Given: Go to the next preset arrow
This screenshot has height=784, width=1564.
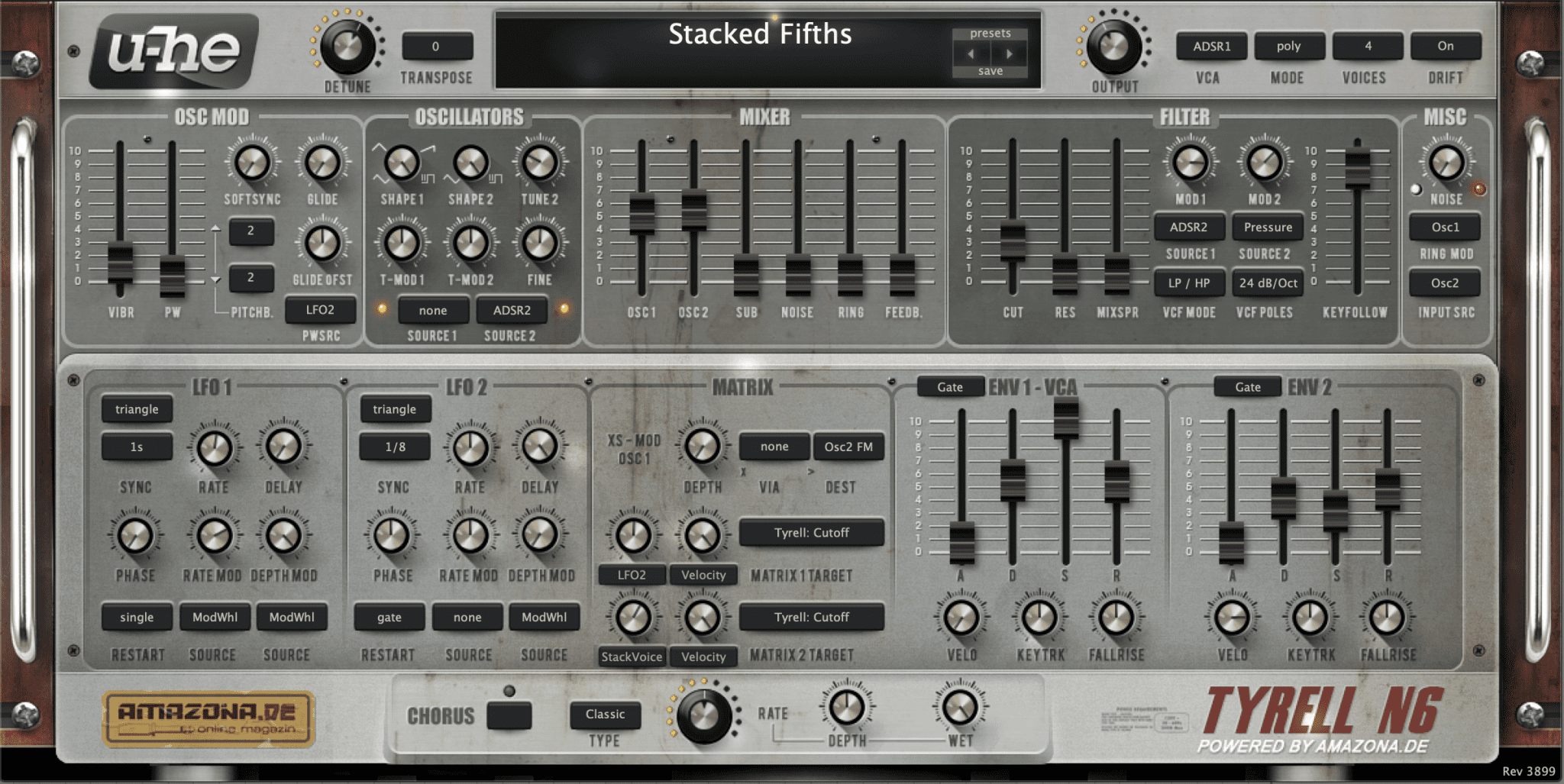Looking at the screenshot, I should click(1009, 53).
